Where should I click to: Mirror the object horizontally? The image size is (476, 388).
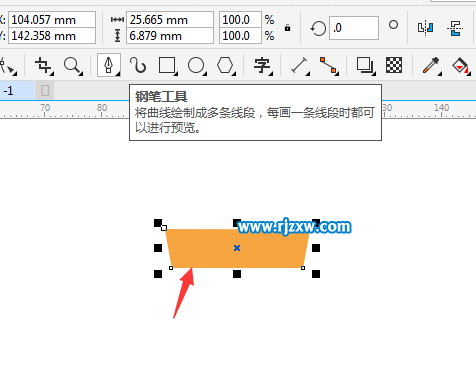(x=426, y=28)
